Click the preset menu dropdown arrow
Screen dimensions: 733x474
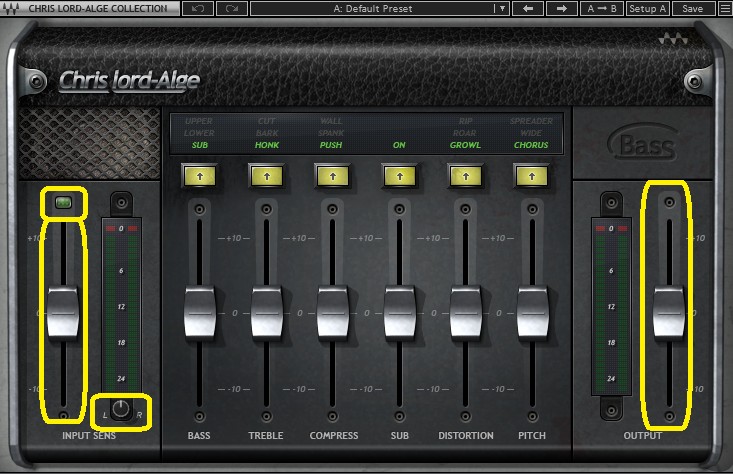pyautogui.click(x=501, y=8)
